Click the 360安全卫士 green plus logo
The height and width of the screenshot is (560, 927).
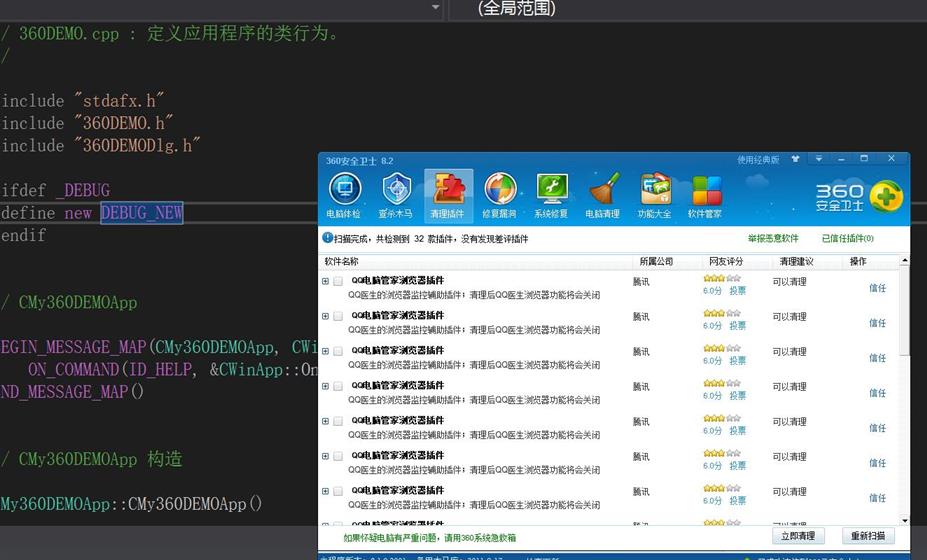886,196
